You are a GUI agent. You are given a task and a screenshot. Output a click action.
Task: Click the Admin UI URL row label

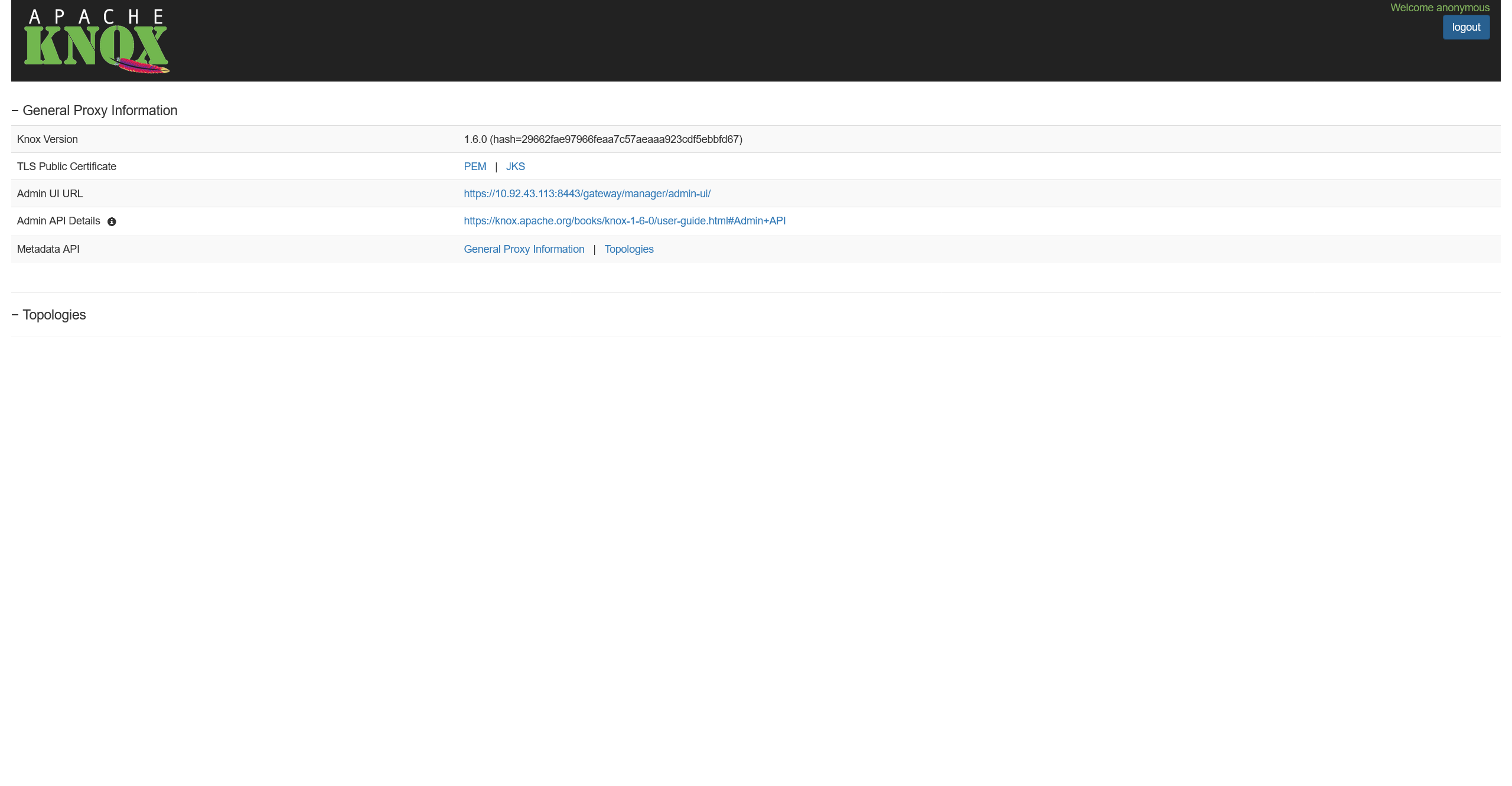[50, 194]
